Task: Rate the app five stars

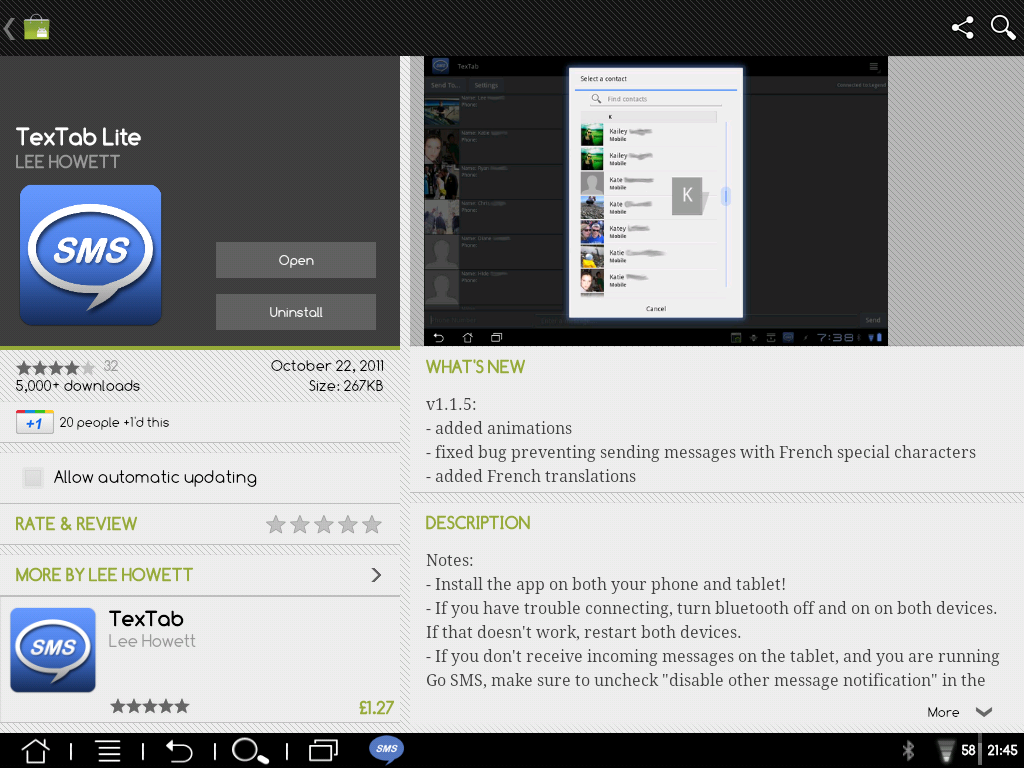Action: [x=372, y=524]
